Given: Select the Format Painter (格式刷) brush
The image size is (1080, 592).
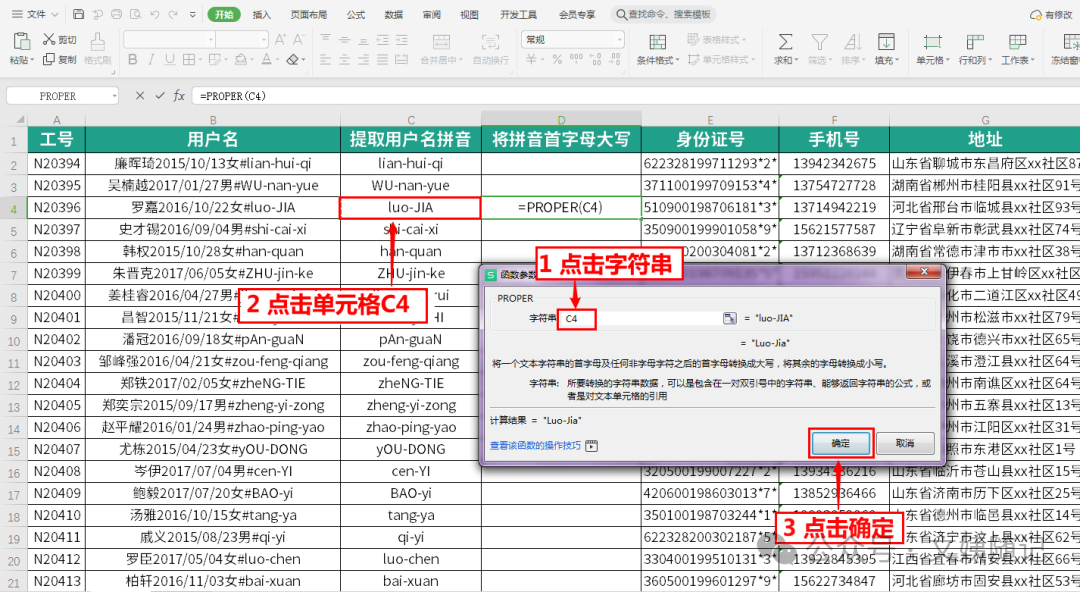Looking at the screenshot, I should pos(98,42).
